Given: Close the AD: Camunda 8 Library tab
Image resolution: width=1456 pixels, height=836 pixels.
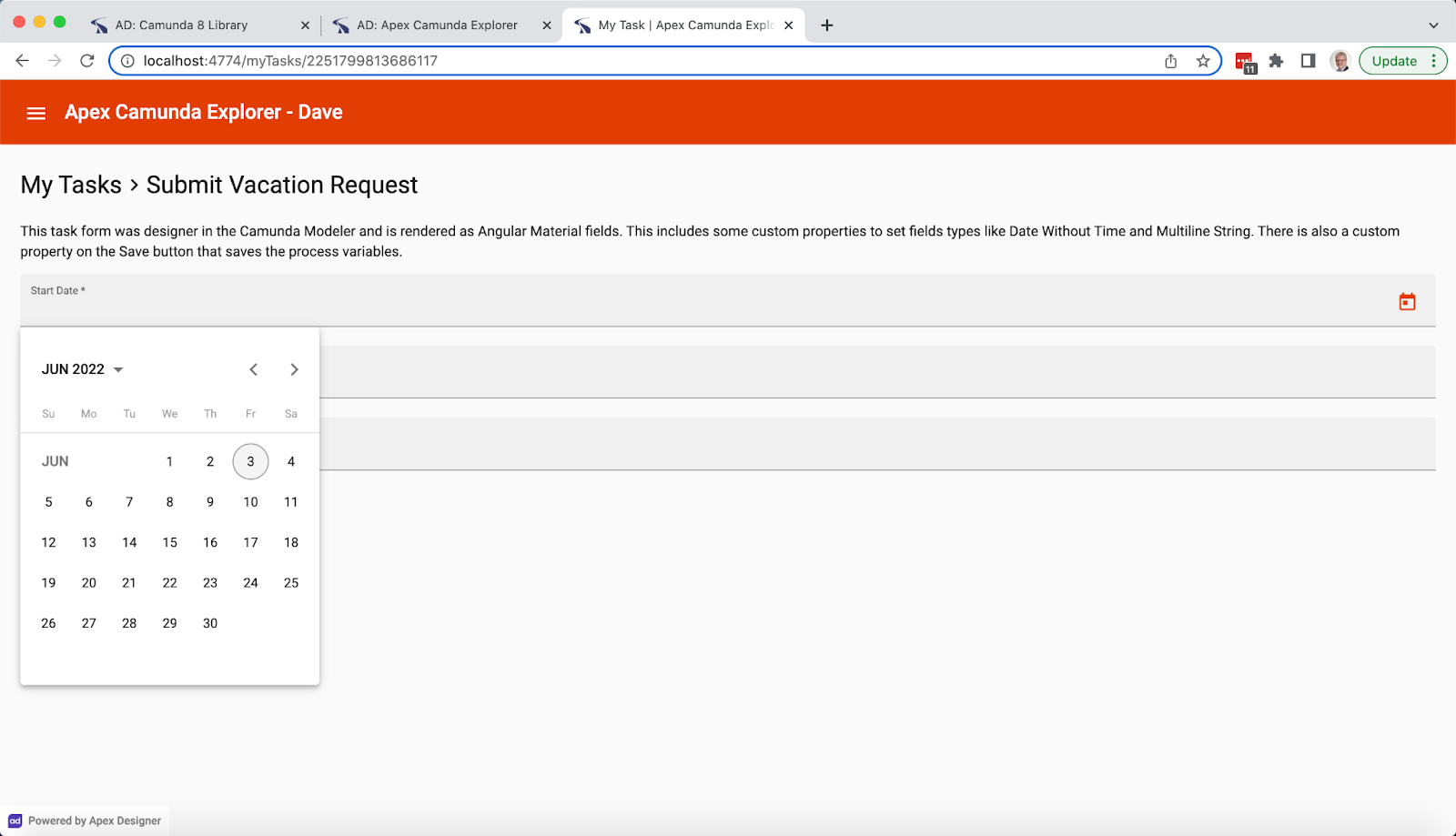Looking at the screenshot, I should [x=305, y=25].
